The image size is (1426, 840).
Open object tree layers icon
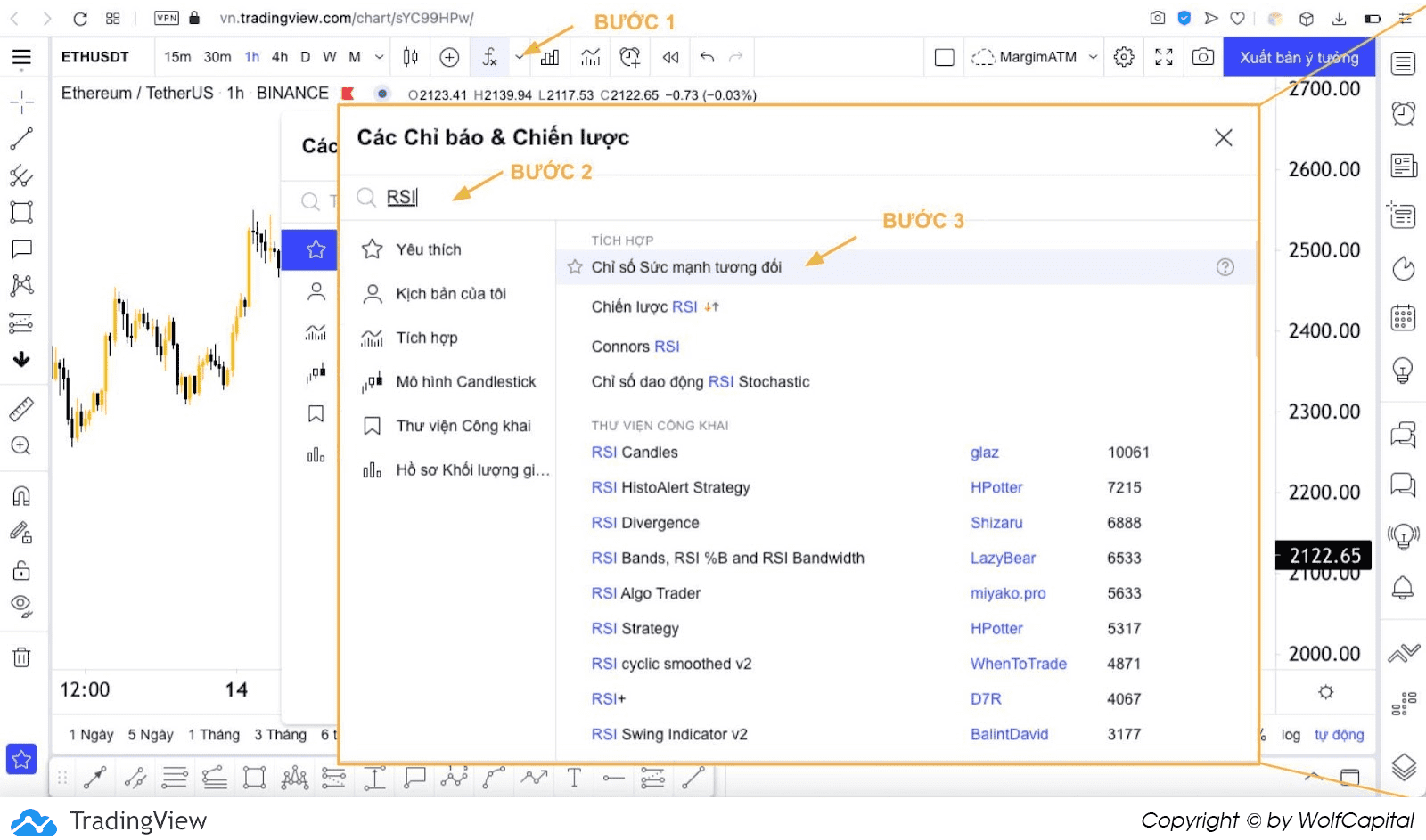[1404, 767]
